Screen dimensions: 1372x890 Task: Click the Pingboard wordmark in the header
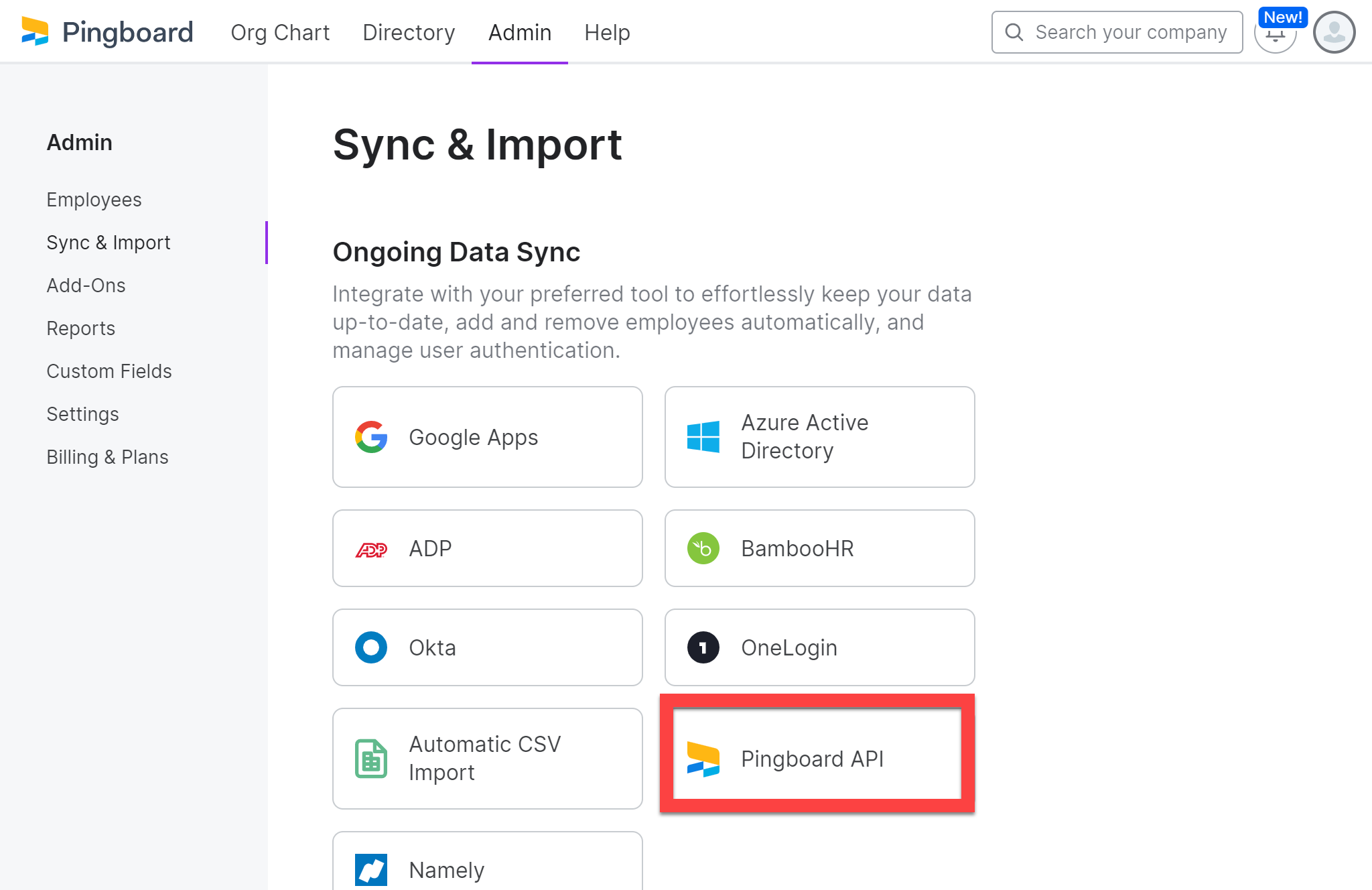click(x=127, y=32)
